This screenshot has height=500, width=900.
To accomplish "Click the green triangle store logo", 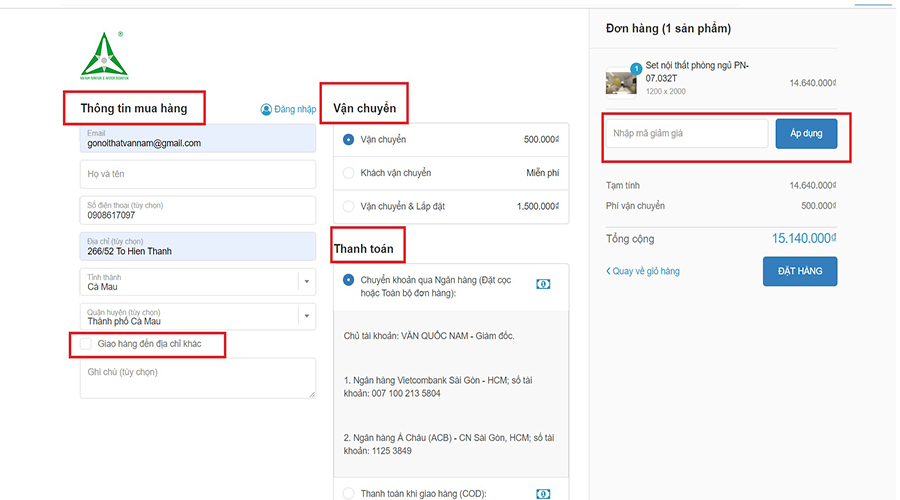I will [x=104, y=56].
